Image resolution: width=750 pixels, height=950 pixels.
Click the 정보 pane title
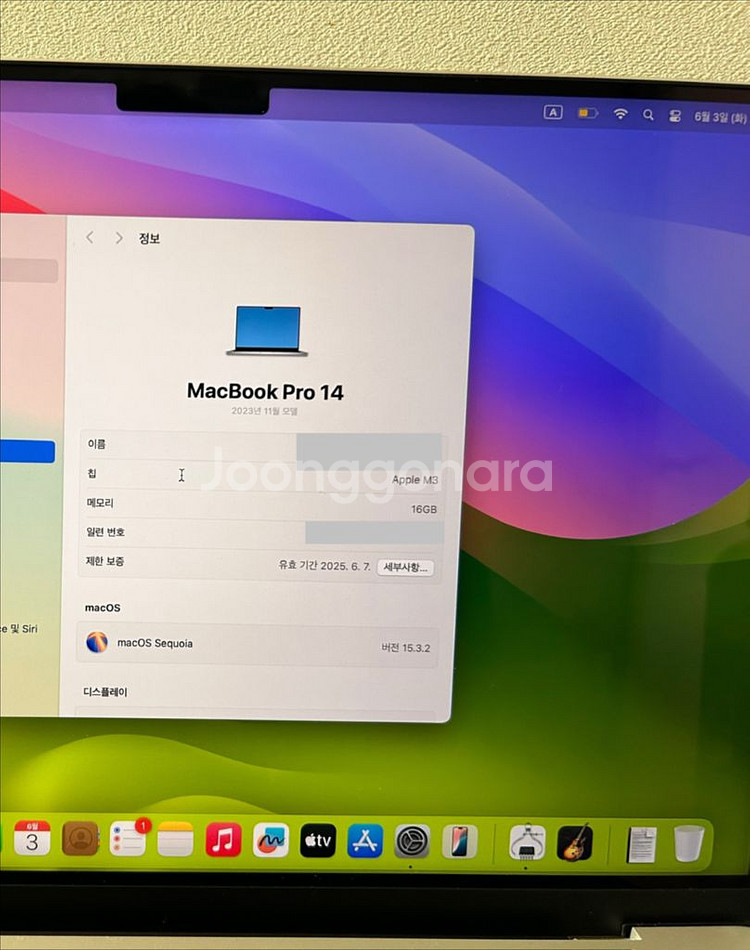click(x=149, y=238)
